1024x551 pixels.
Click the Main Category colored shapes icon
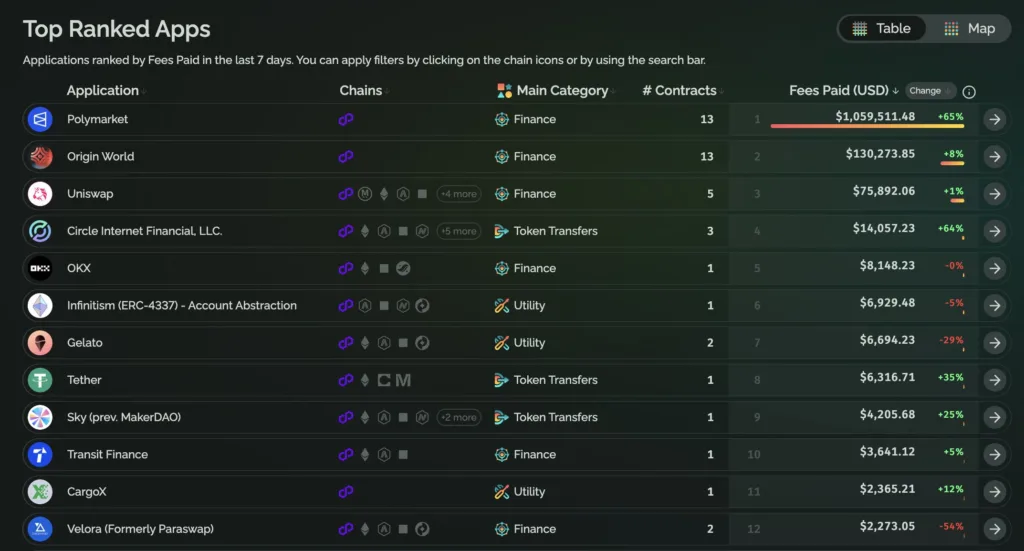[504, 91]
